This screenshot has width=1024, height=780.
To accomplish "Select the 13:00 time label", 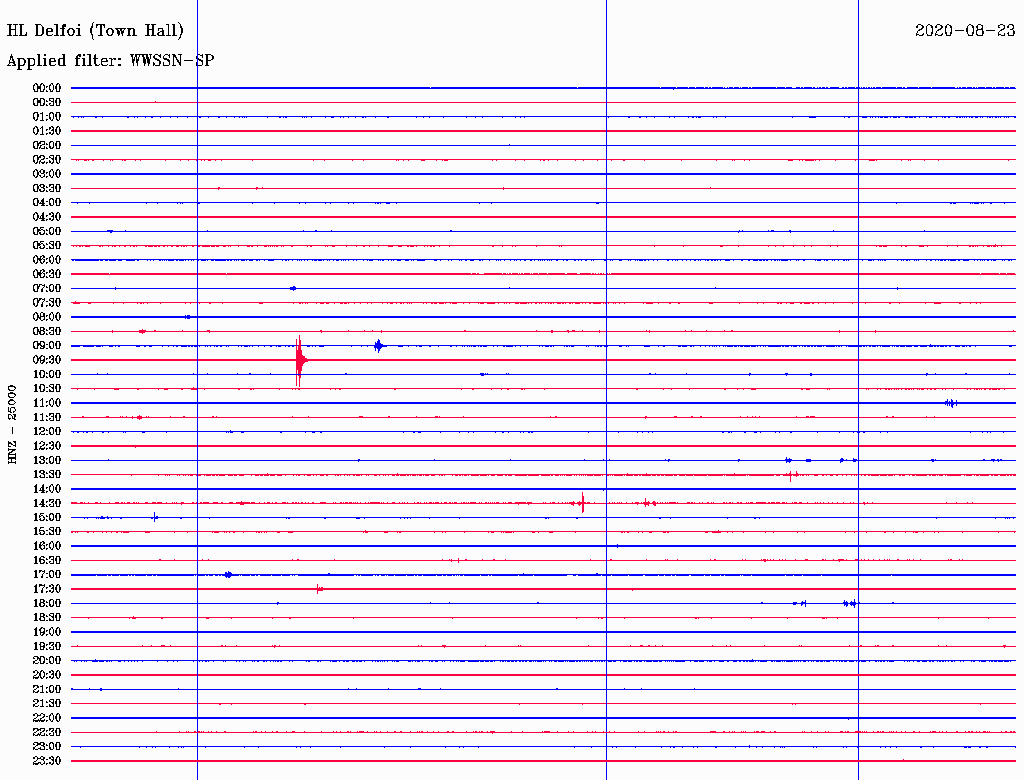I will 47,460.
